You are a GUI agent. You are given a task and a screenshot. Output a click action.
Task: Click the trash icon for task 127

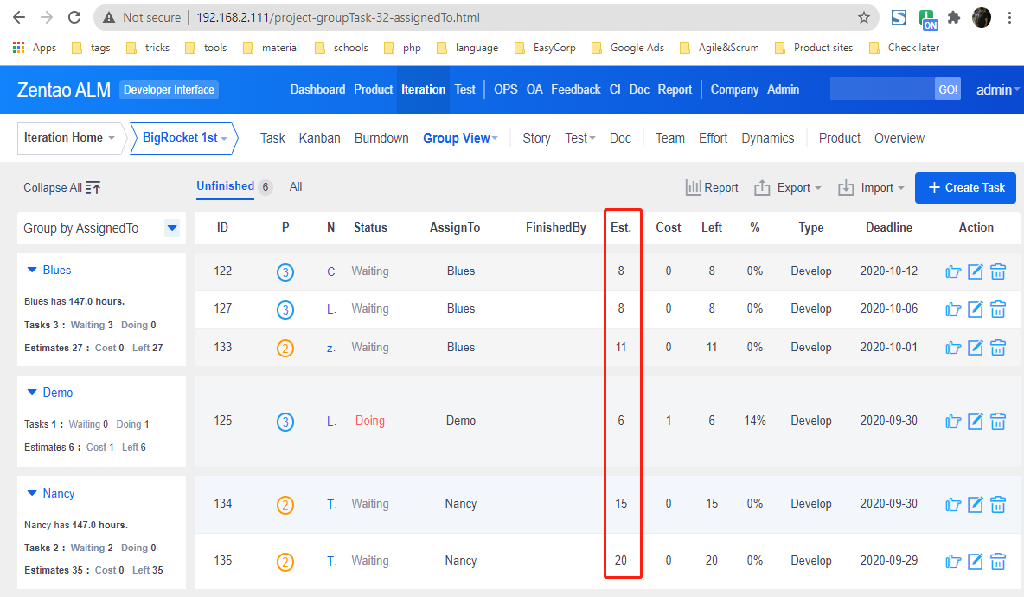click(997, 309)
